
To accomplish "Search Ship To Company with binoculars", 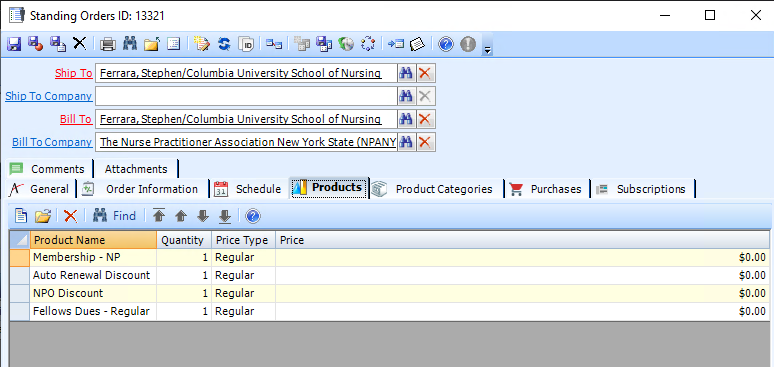I will point(406,96).
